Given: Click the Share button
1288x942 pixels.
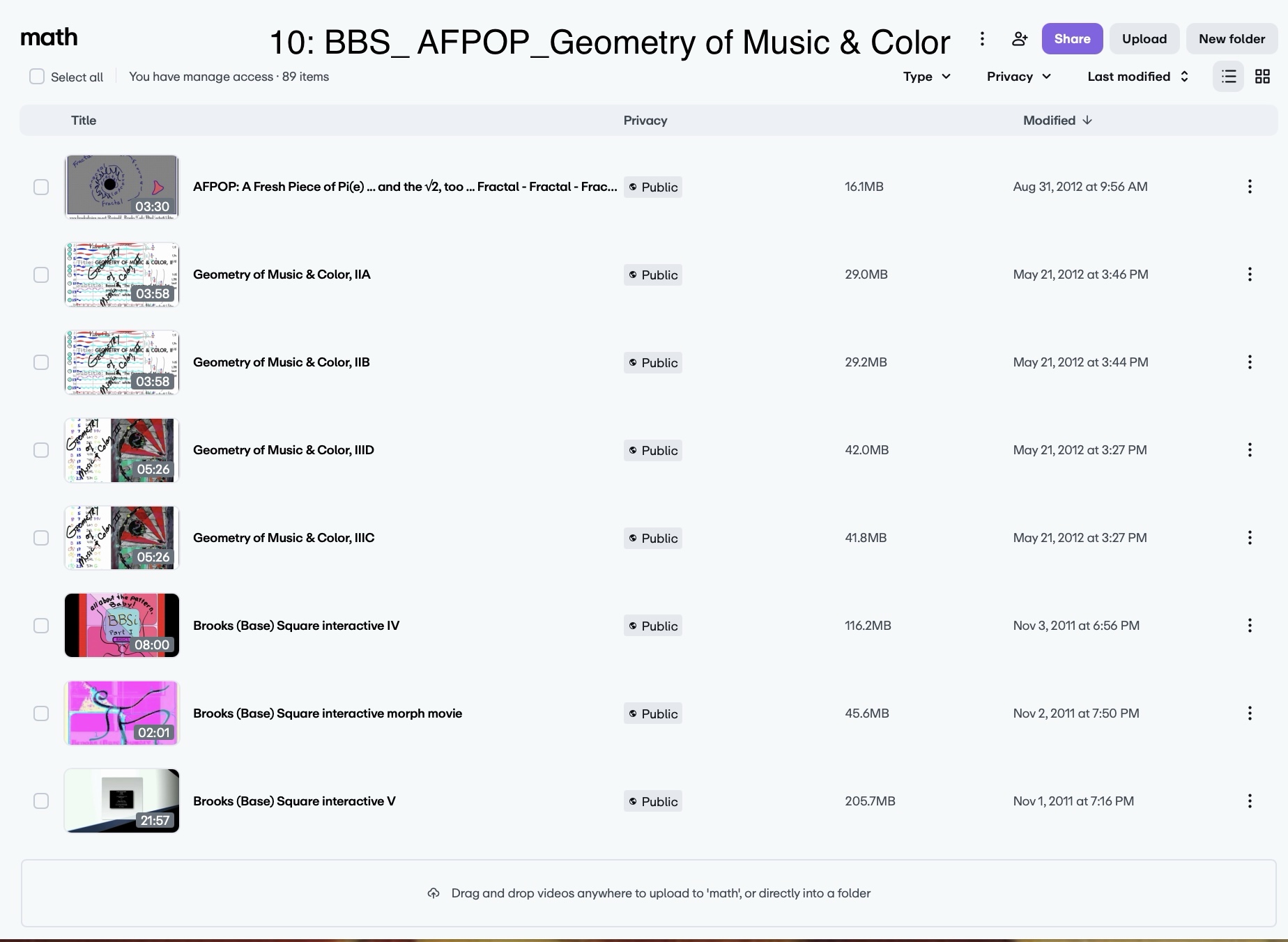Looking at the screenshot, I should pyautogui.click(x=1072, y=39).
